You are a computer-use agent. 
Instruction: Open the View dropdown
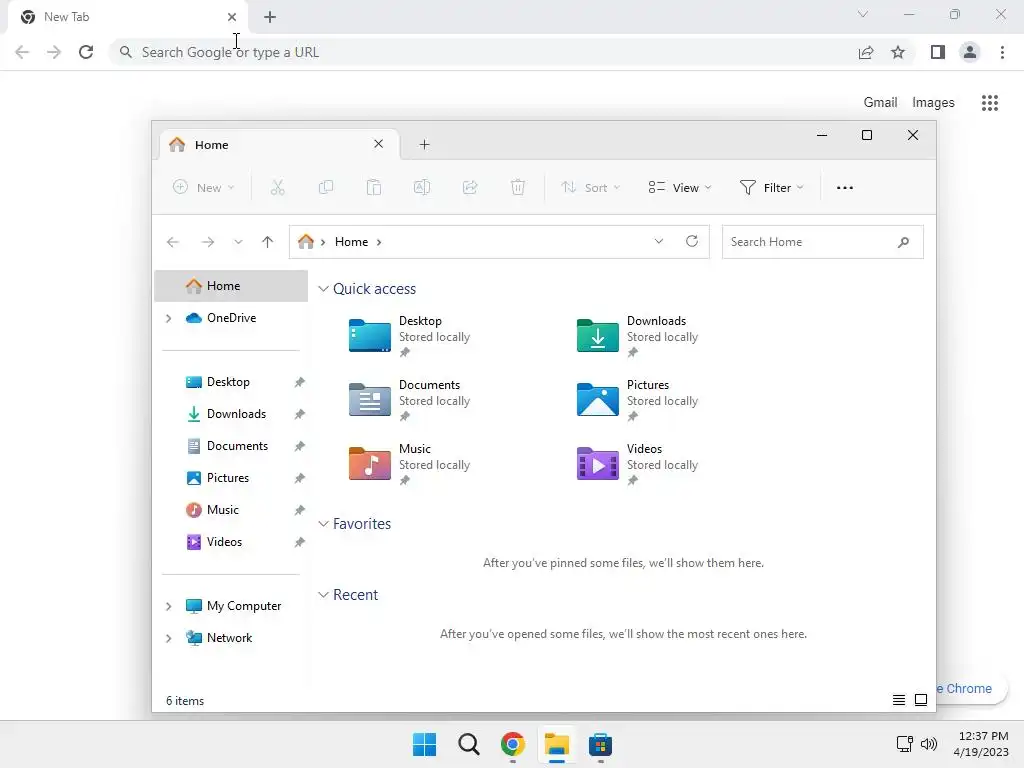680,187
